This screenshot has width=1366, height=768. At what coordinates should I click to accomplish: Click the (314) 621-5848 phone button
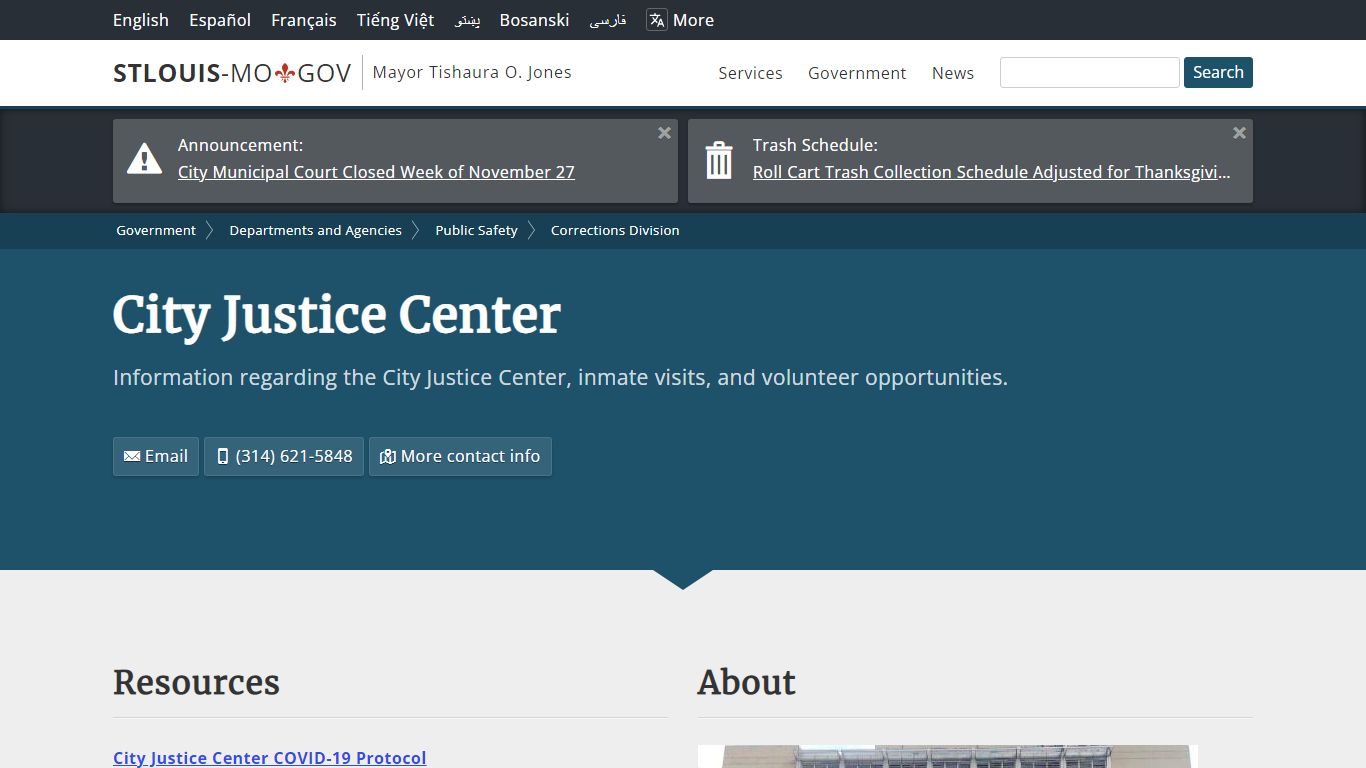284,456
